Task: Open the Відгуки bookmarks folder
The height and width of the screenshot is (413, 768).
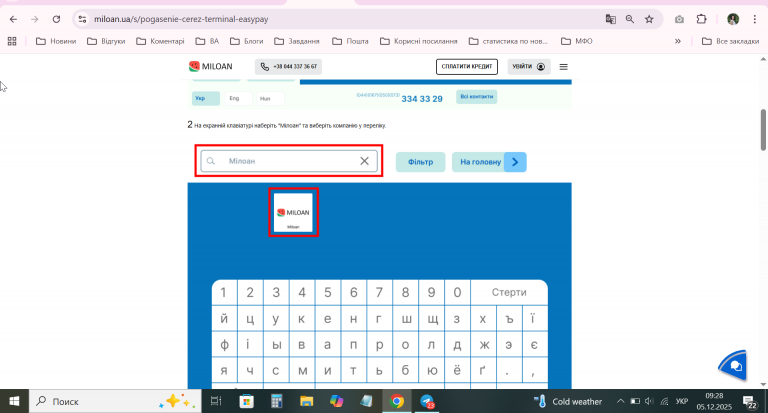Action: tap(106, 41)
